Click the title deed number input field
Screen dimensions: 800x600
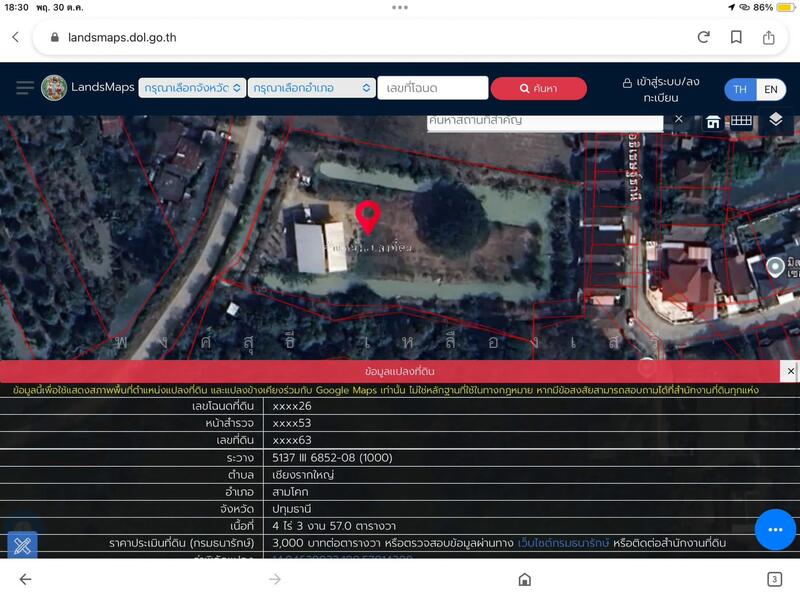tap(432, 88)
